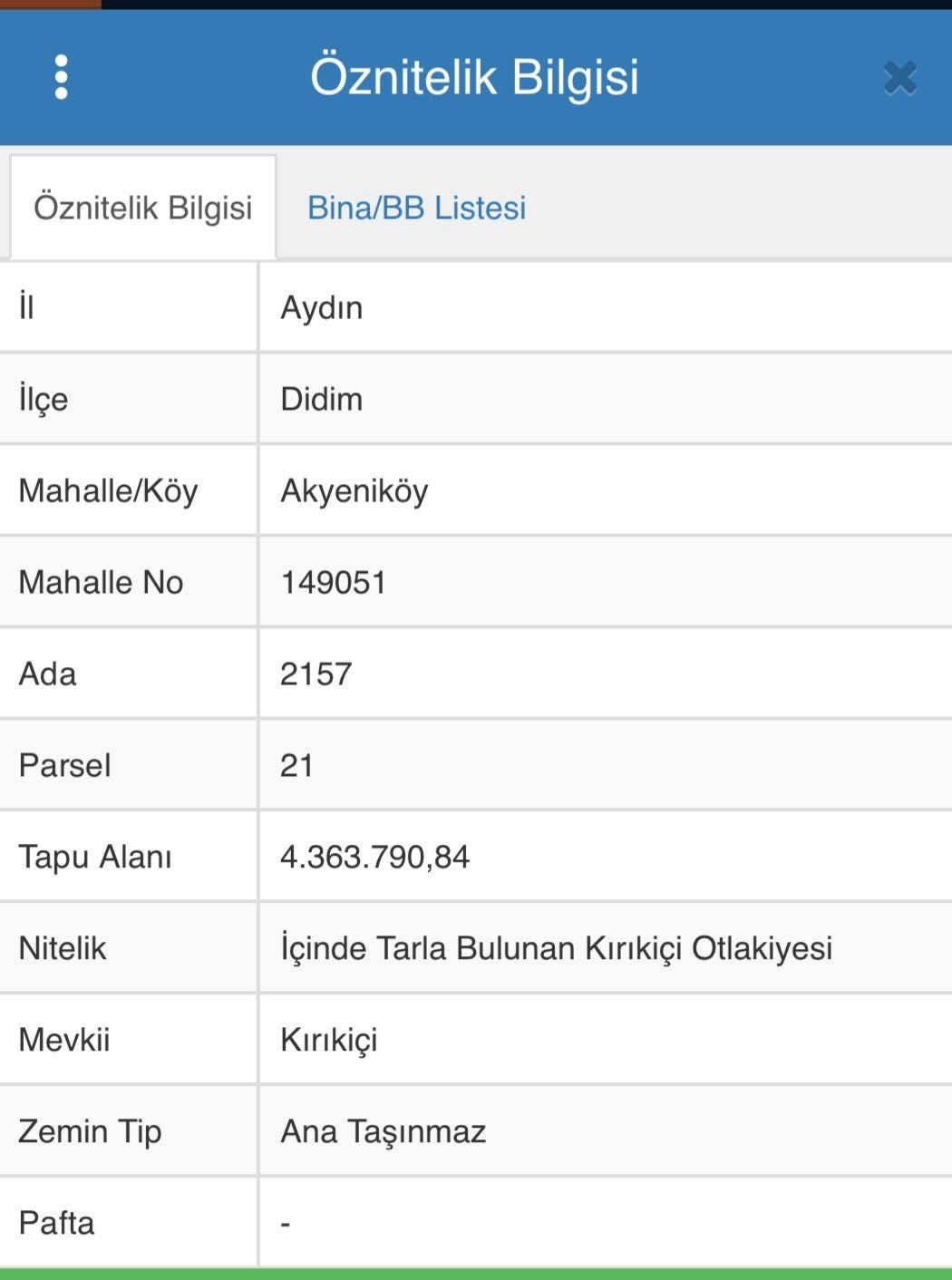
Task: Click the Zemin Tip value Ana Taşınmaz
Action: pyautogui.click(x=384, y=1131)
